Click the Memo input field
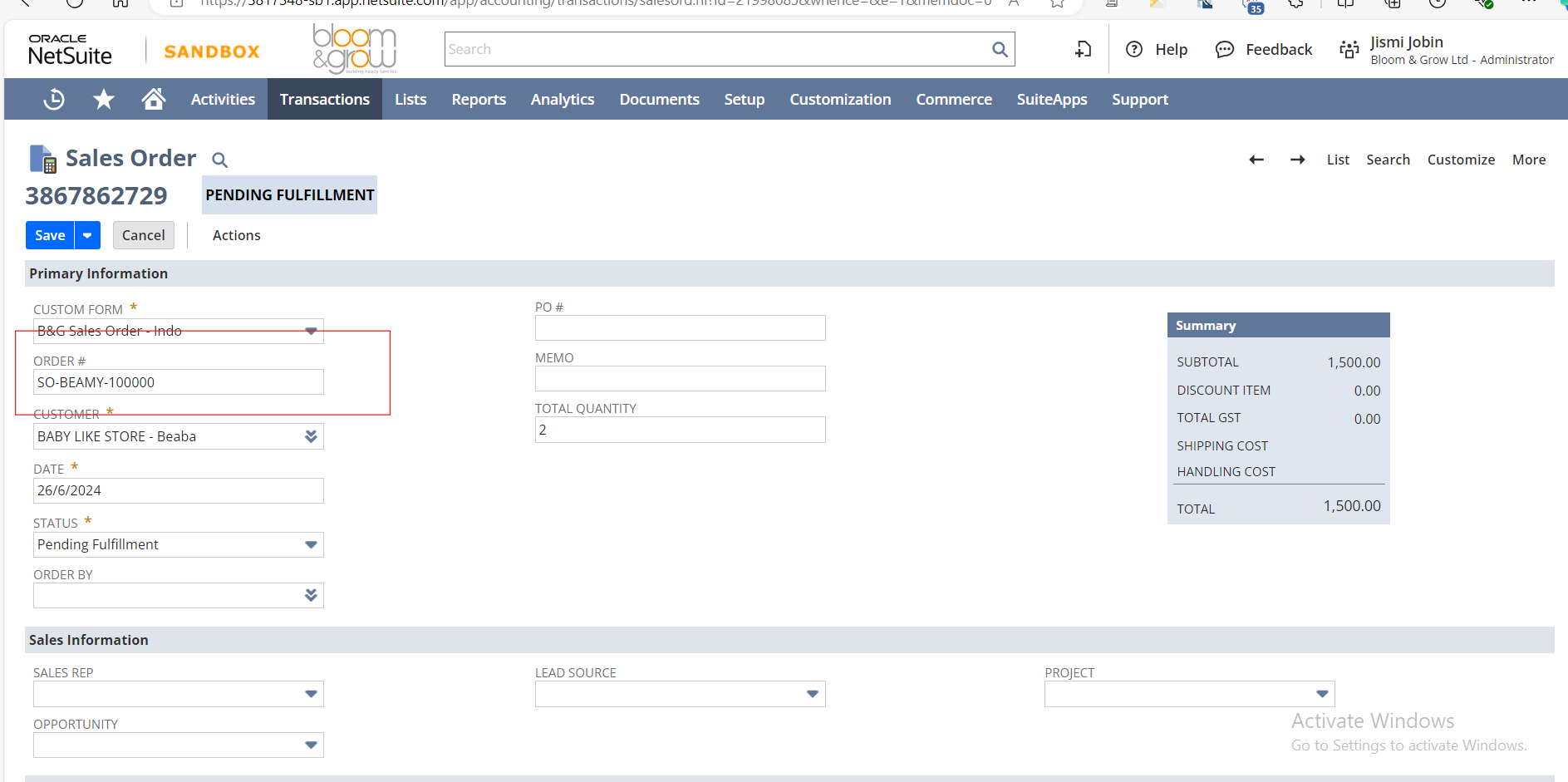 [681, 378]
